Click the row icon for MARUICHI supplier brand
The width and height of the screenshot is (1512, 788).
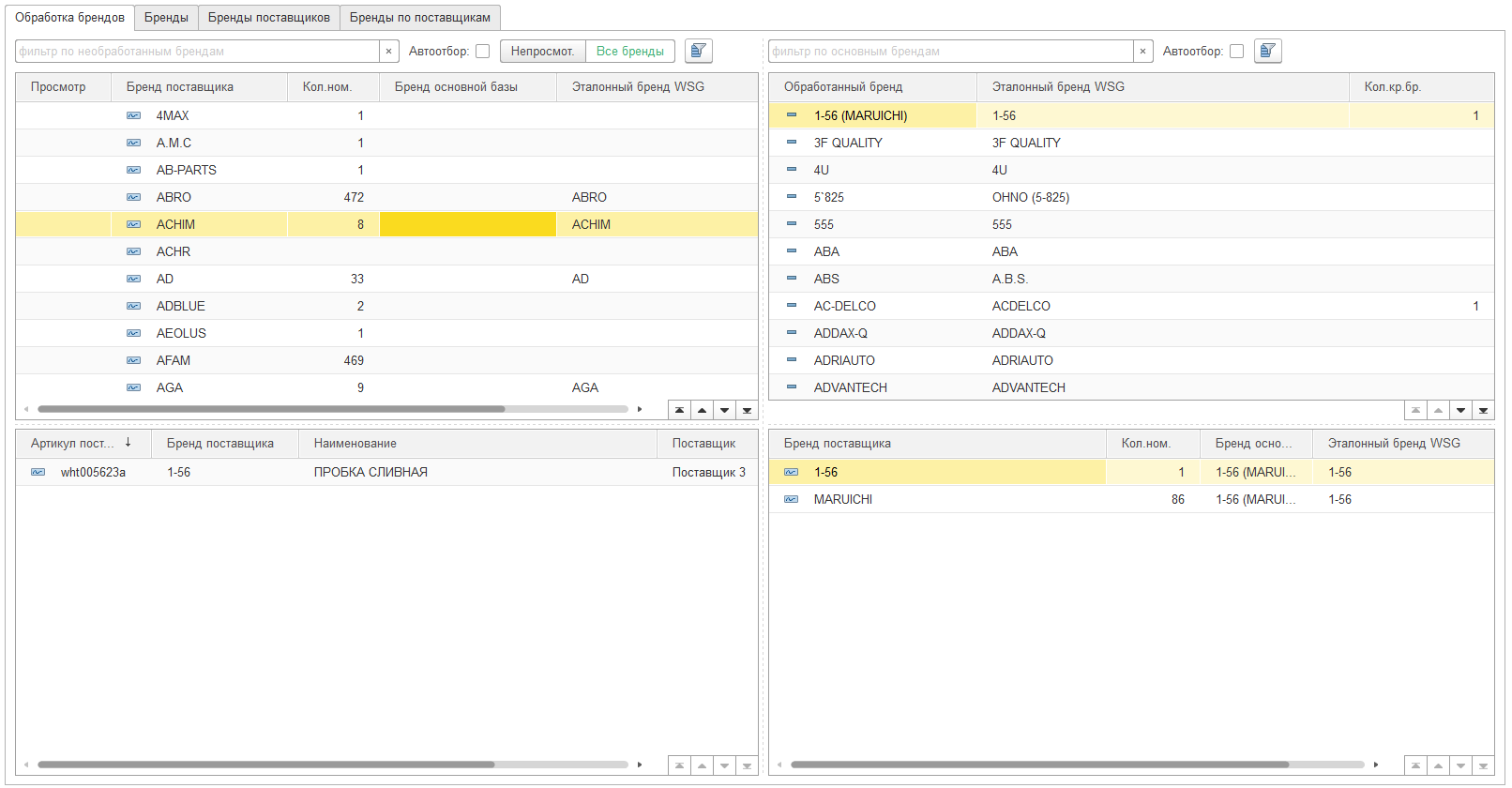coord(792,499)
